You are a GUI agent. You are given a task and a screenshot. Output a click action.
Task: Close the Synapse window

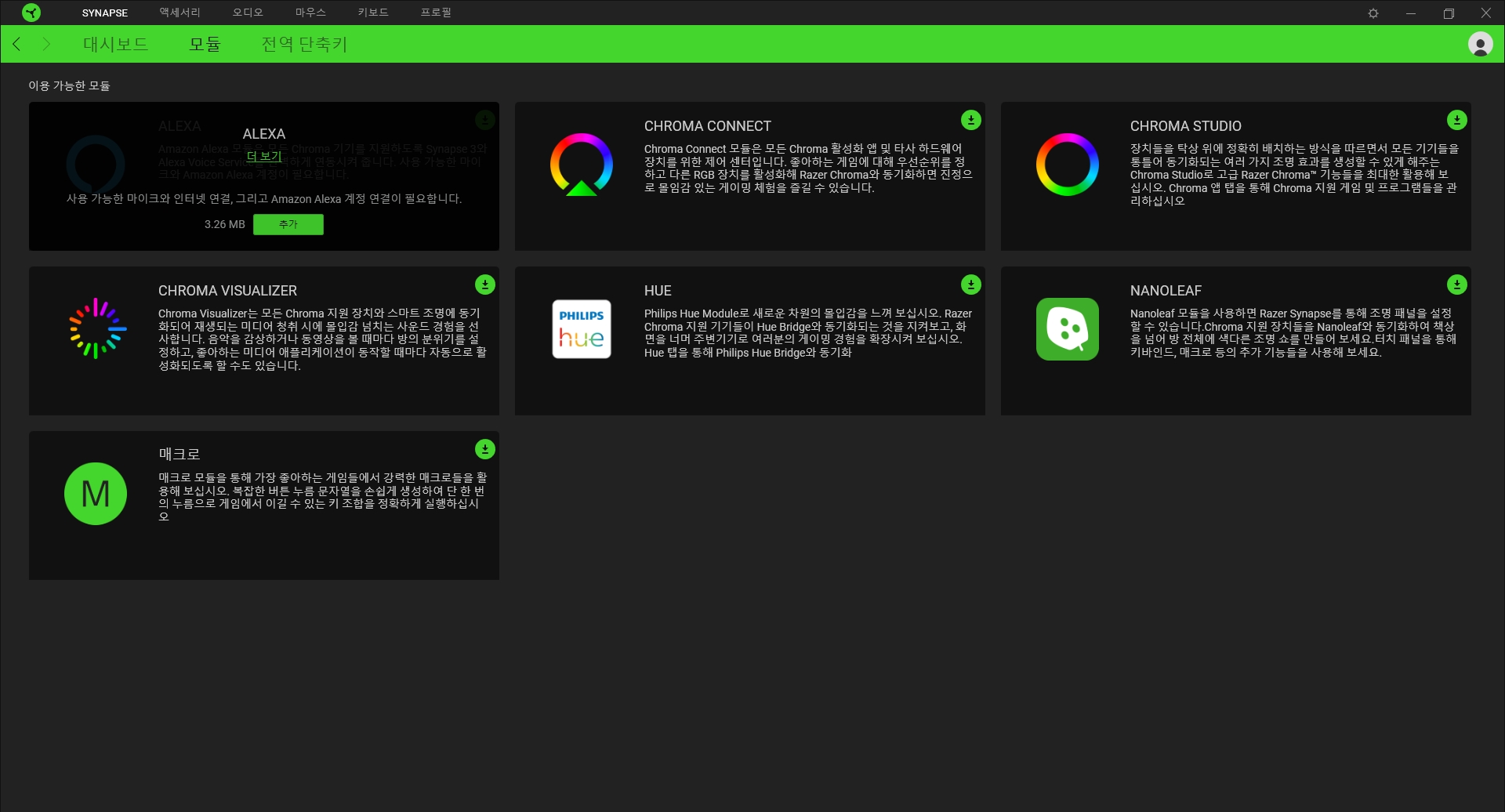(x=1485, y=13)
